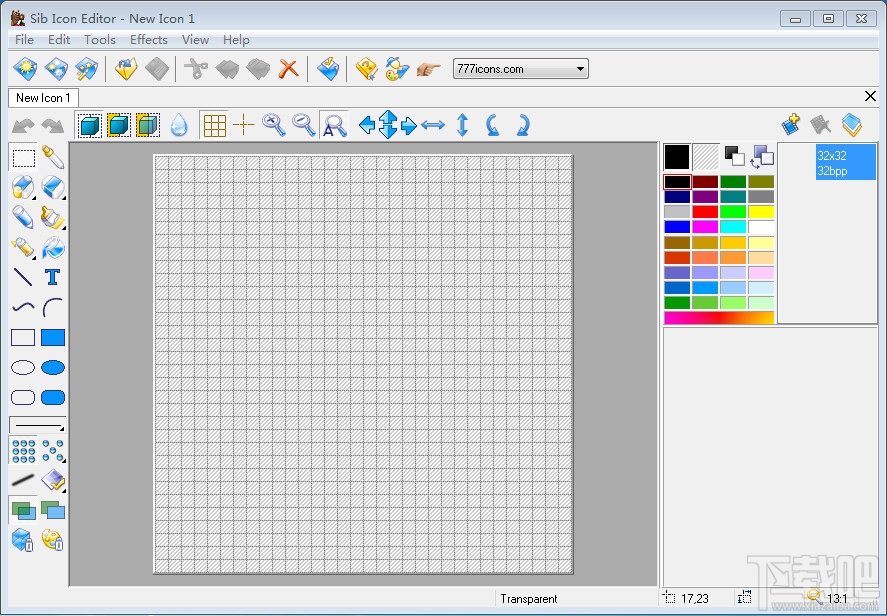Viewport: 887px width, 616px height.
Task: Click the 13:1 zoom status indicator
Action: pos(837,598)
